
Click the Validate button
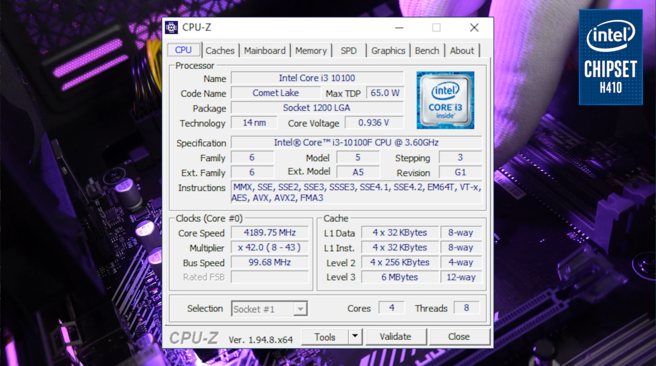tap(395, 336)
